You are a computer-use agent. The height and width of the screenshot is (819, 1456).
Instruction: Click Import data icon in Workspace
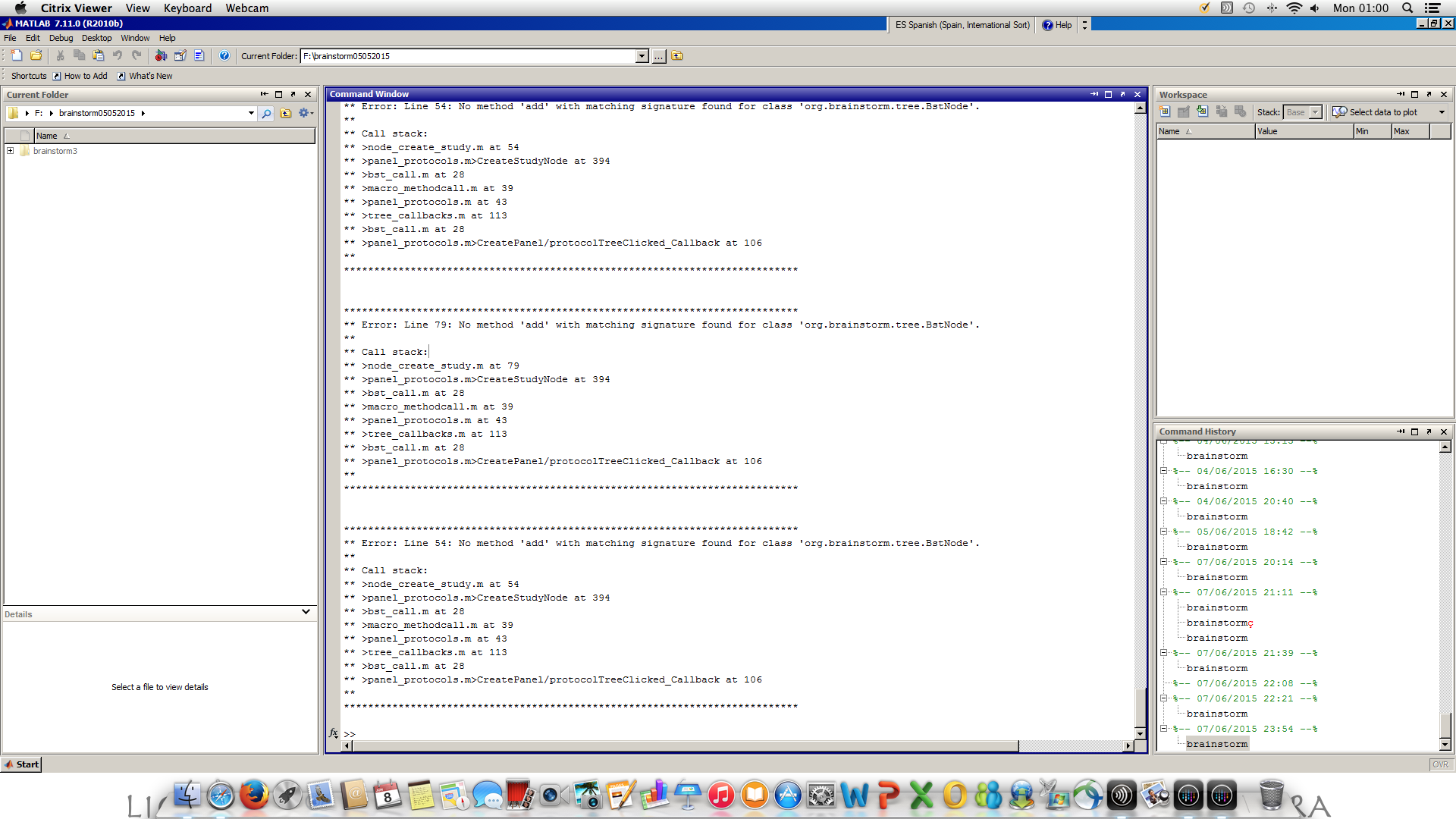(x=1202, y=112)
